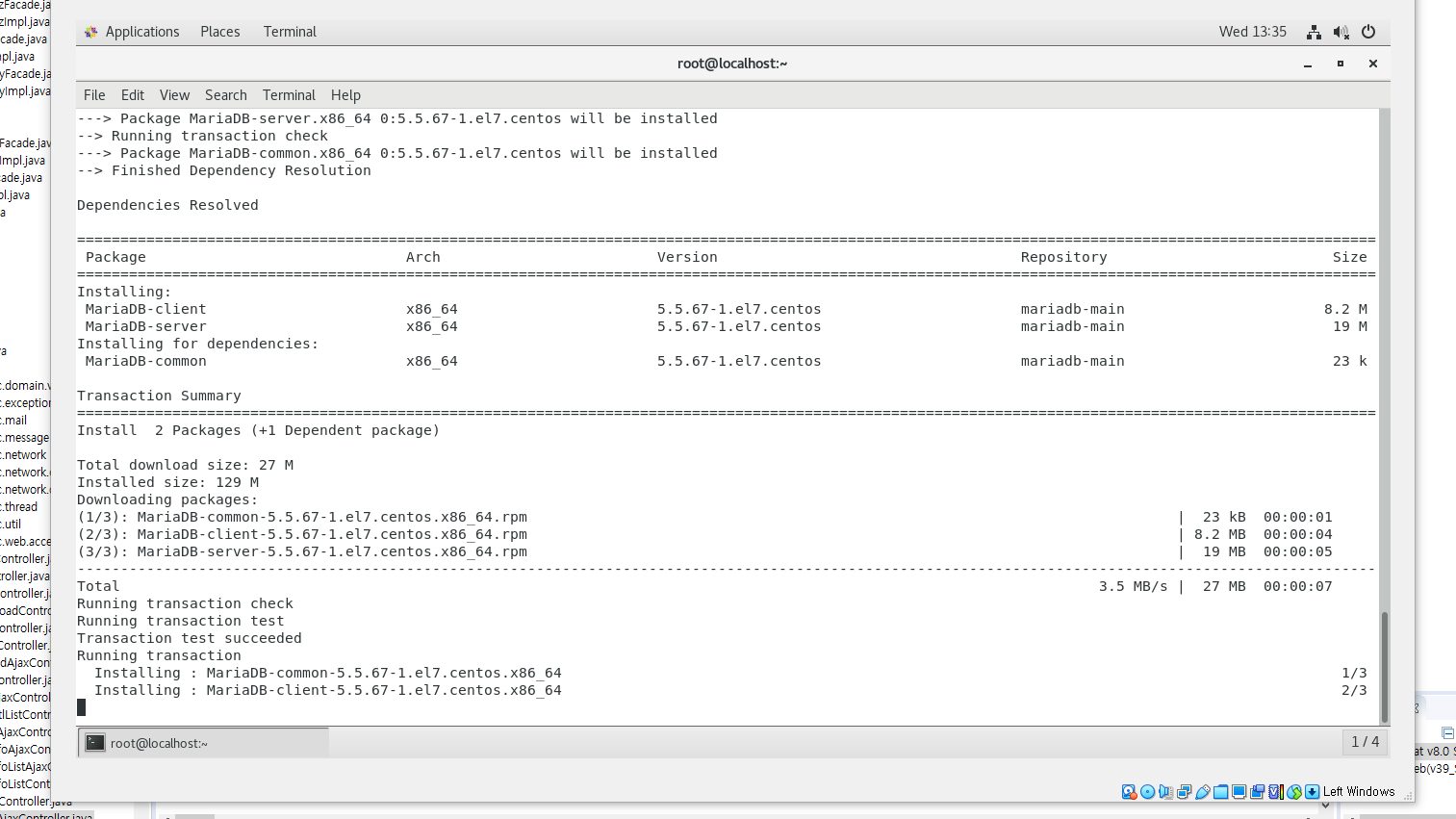Open the Help menu of the terminal
The height and width of the screenshot is (819, 1456).
345,95
